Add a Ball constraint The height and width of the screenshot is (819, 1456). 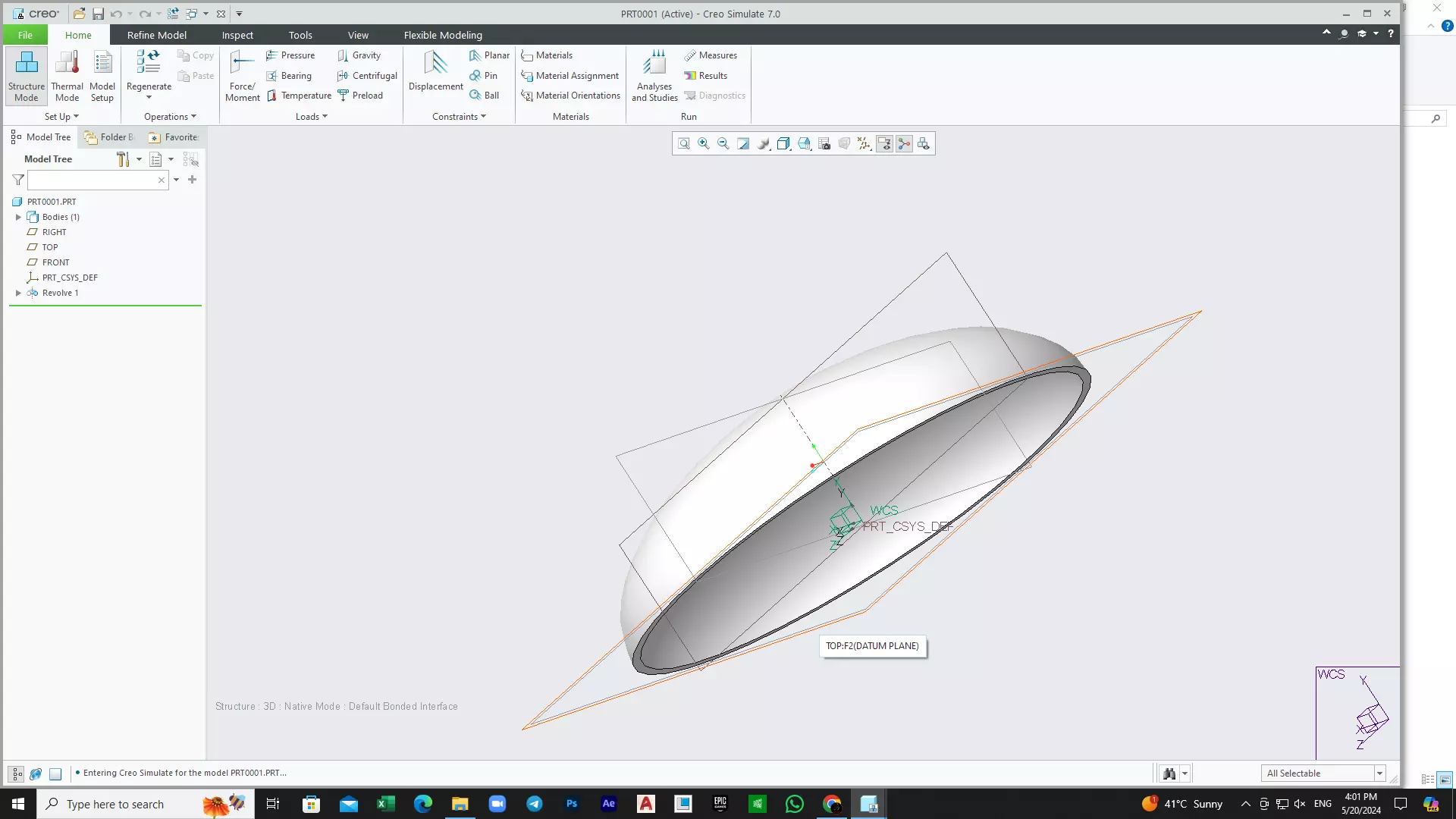(x=484, y=96)
